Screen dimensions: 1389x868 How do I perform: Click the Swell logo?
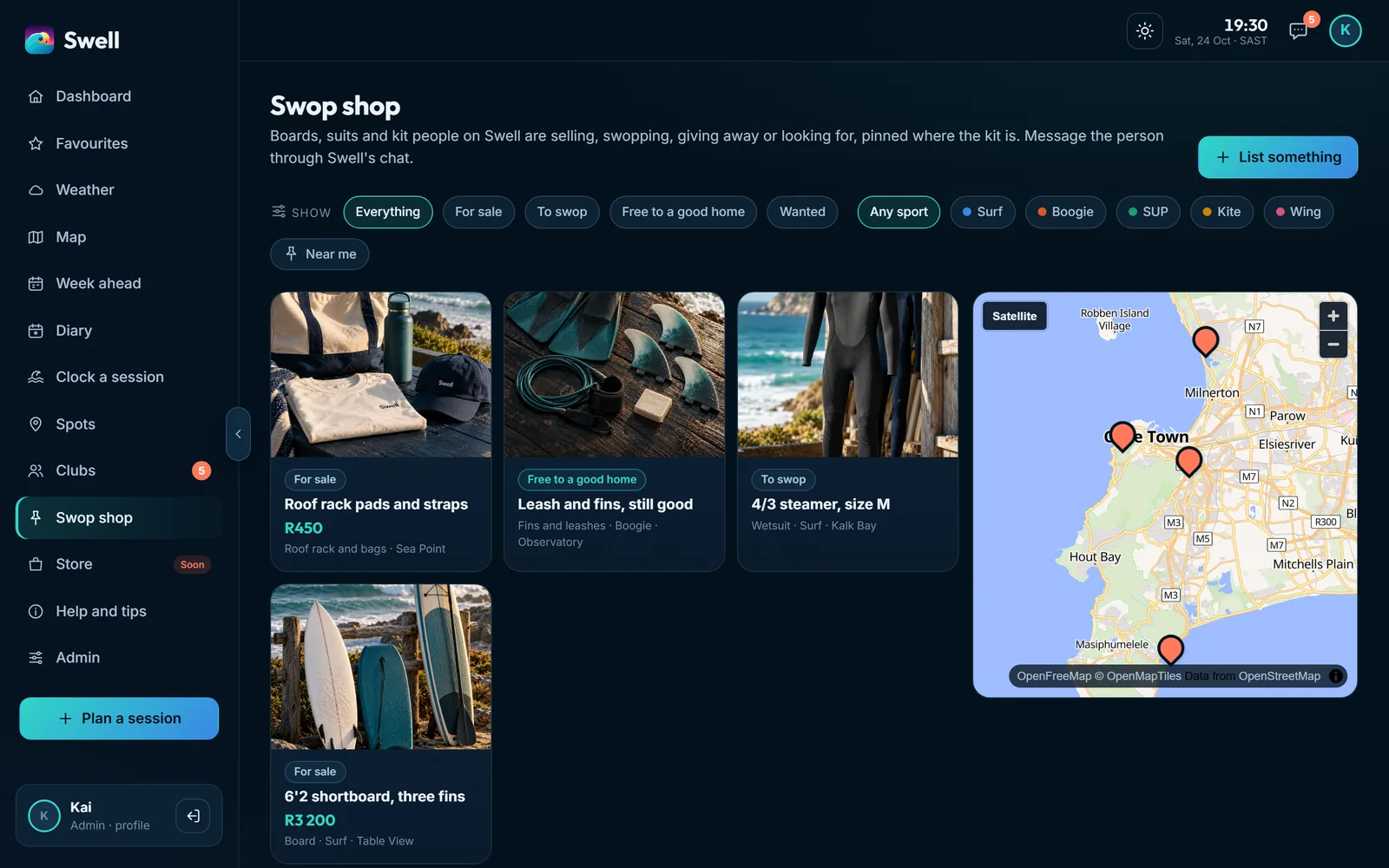point(72,40)
